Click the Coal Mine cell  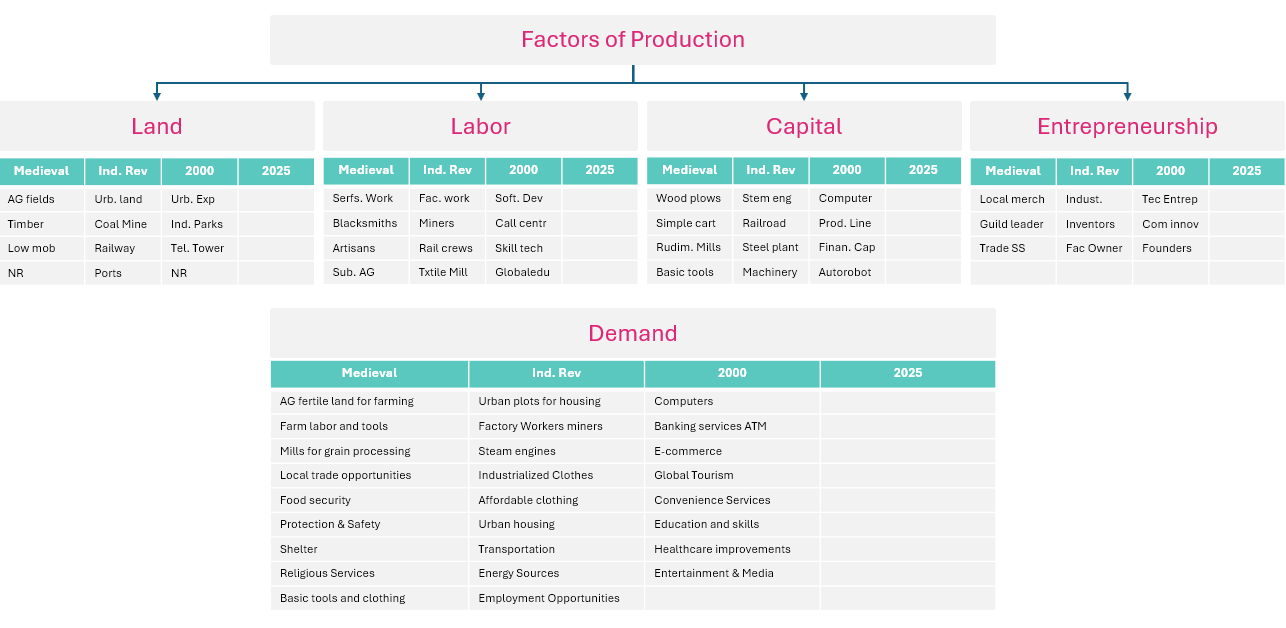(121, 224)
